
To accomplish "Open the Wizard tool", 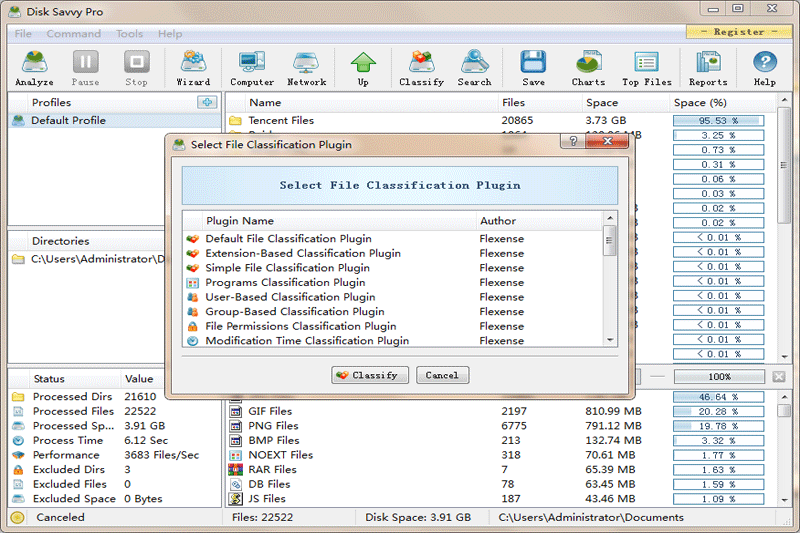I will point(193,68).
